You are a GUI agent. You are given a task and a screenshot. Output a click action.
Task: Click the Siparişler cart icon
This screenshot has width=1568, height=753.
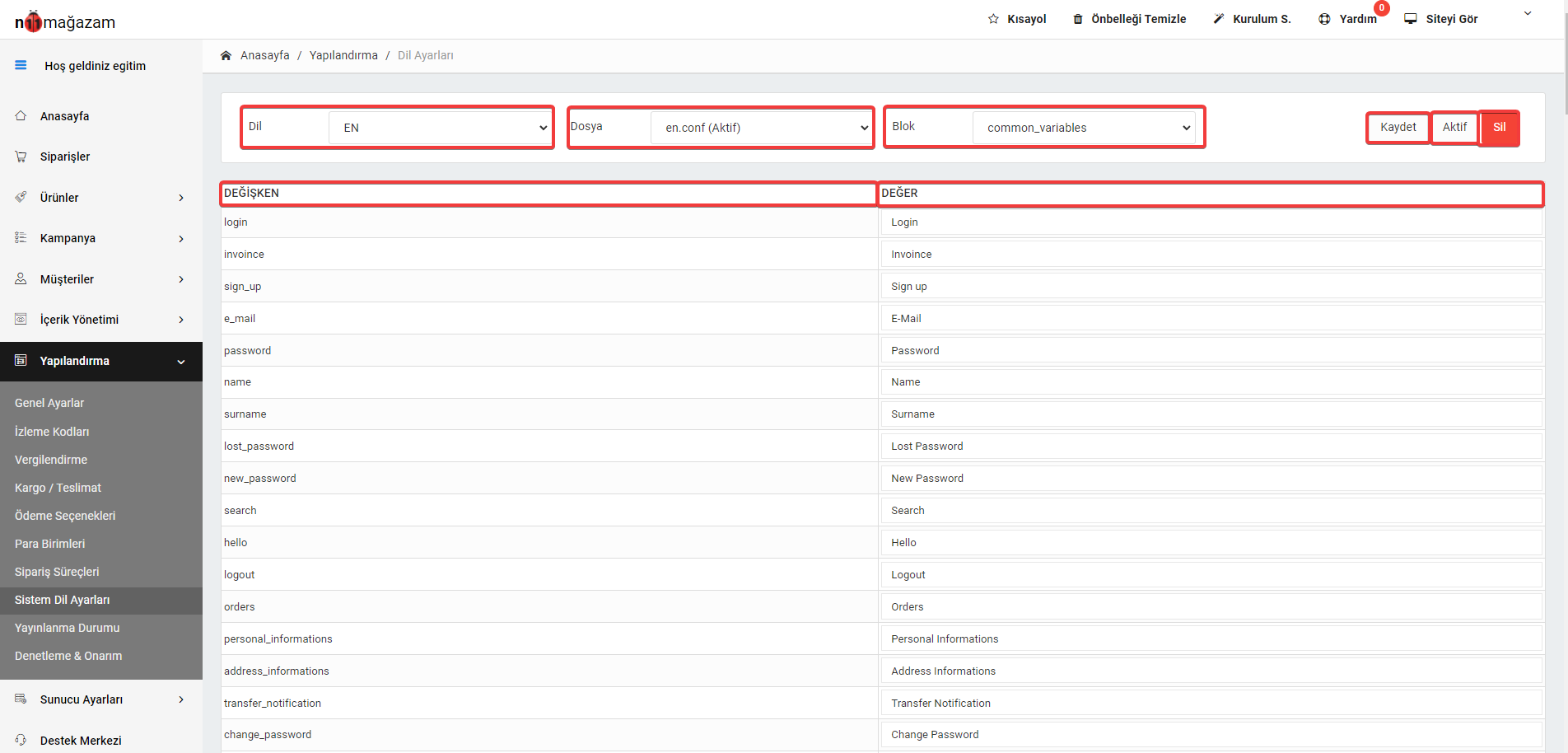pyautogui.click(x=21, y=157)
